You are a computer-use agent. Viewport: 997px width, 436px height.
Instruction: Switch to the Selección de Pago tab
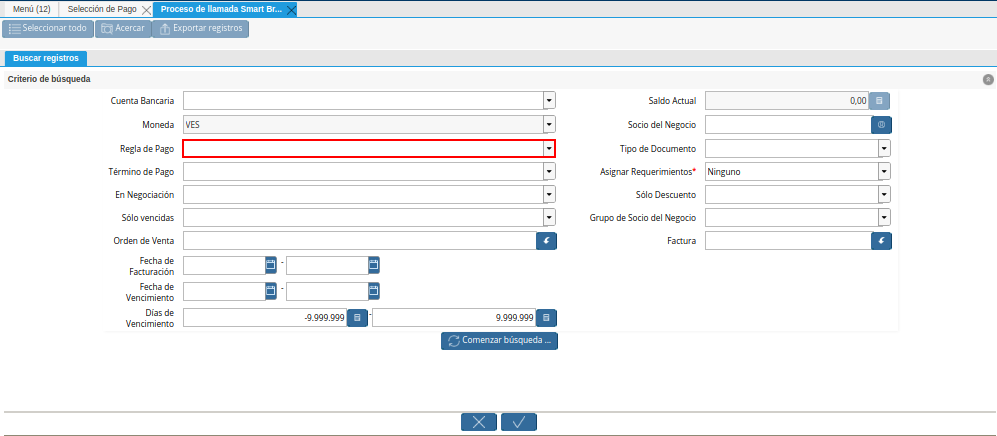(102, 10)
